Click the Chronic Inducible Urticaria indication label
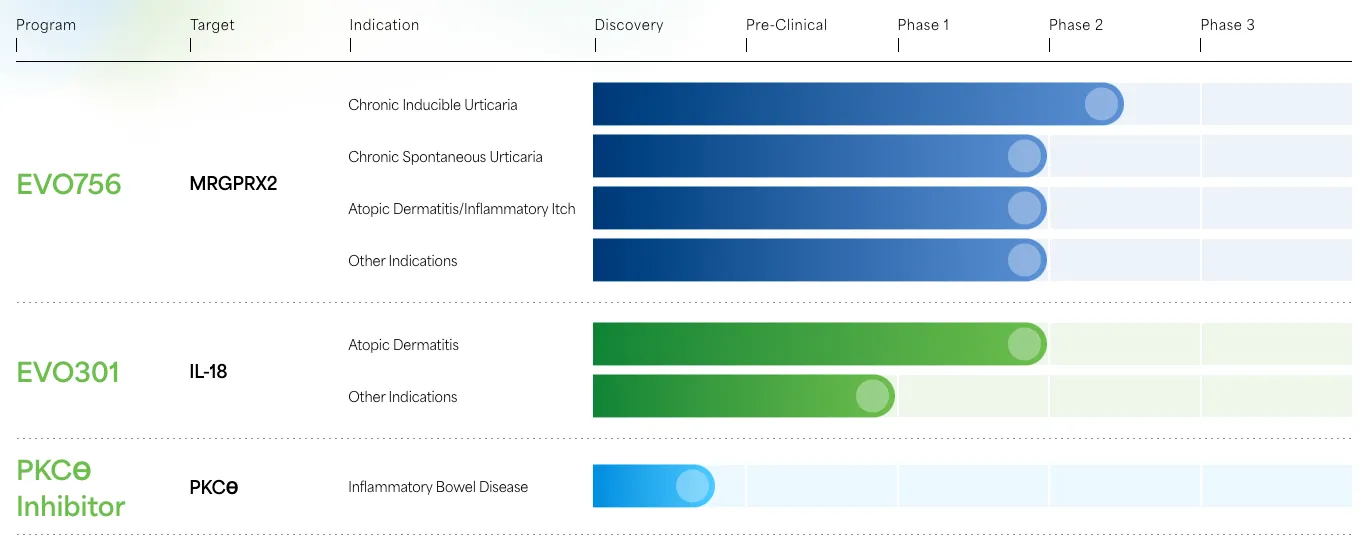The width and height of the screenshot is (1371, 546). pyautogui.click(x=433, y=105)
